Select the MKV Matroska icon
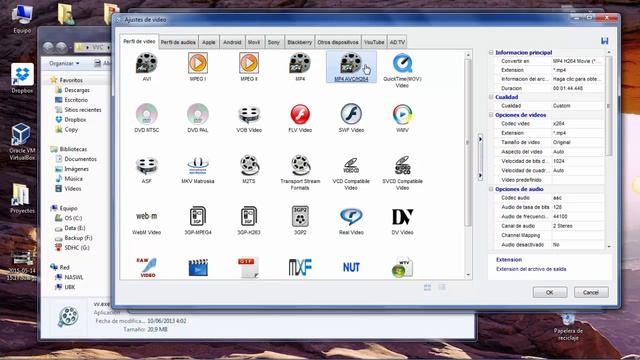Viewport: 640px width, 360px height. [x=198, y=165]
